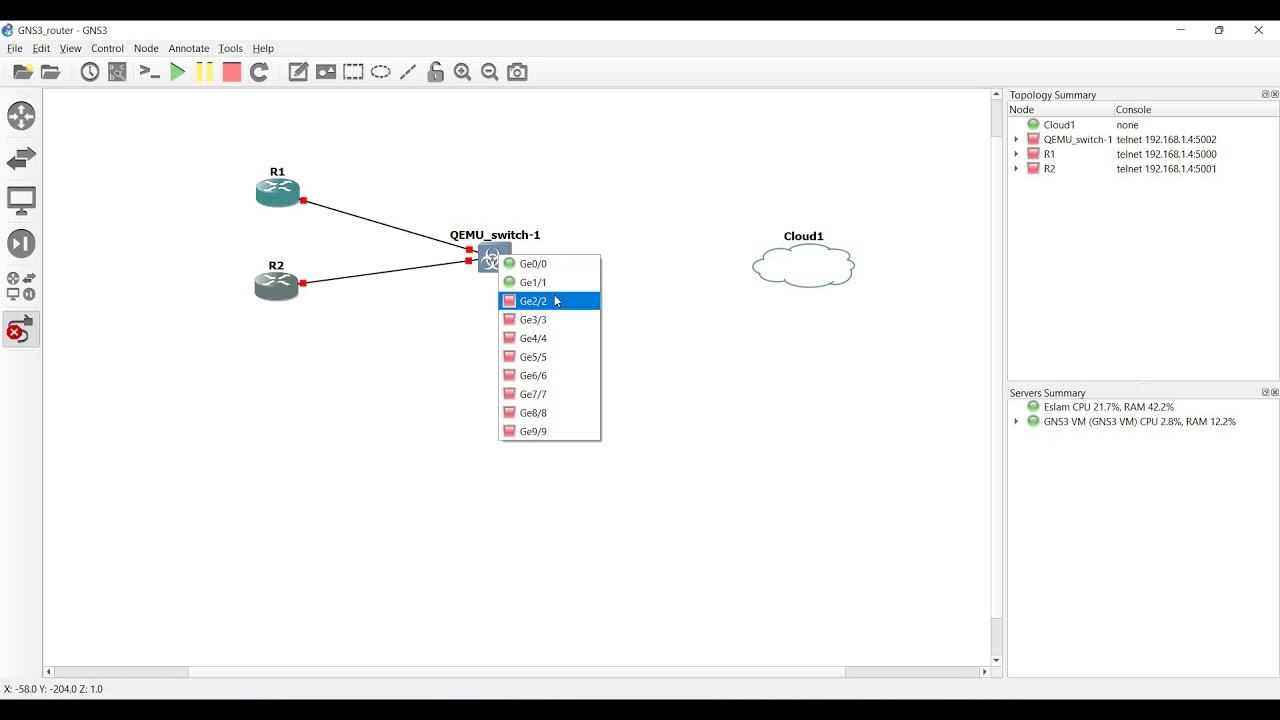1280x720 pixels.
Task: Toggle the add a link cable tool
Action: tap(21, 329)
